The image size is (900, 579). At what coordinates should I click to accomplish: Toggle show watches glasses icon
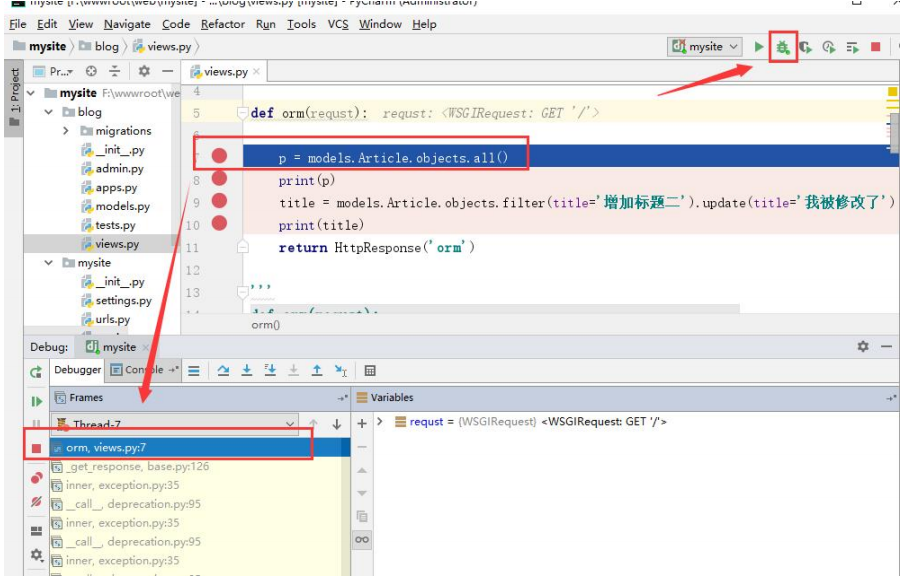[x=362, y=539]
